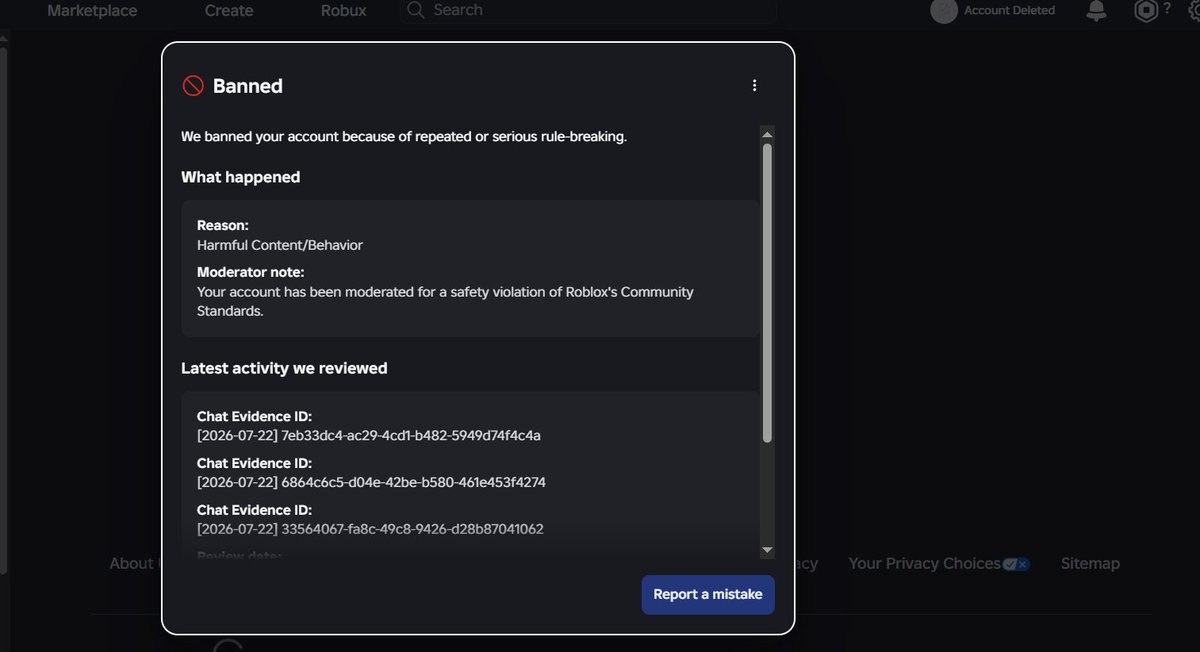Click the What happened heading

[240, 177]
